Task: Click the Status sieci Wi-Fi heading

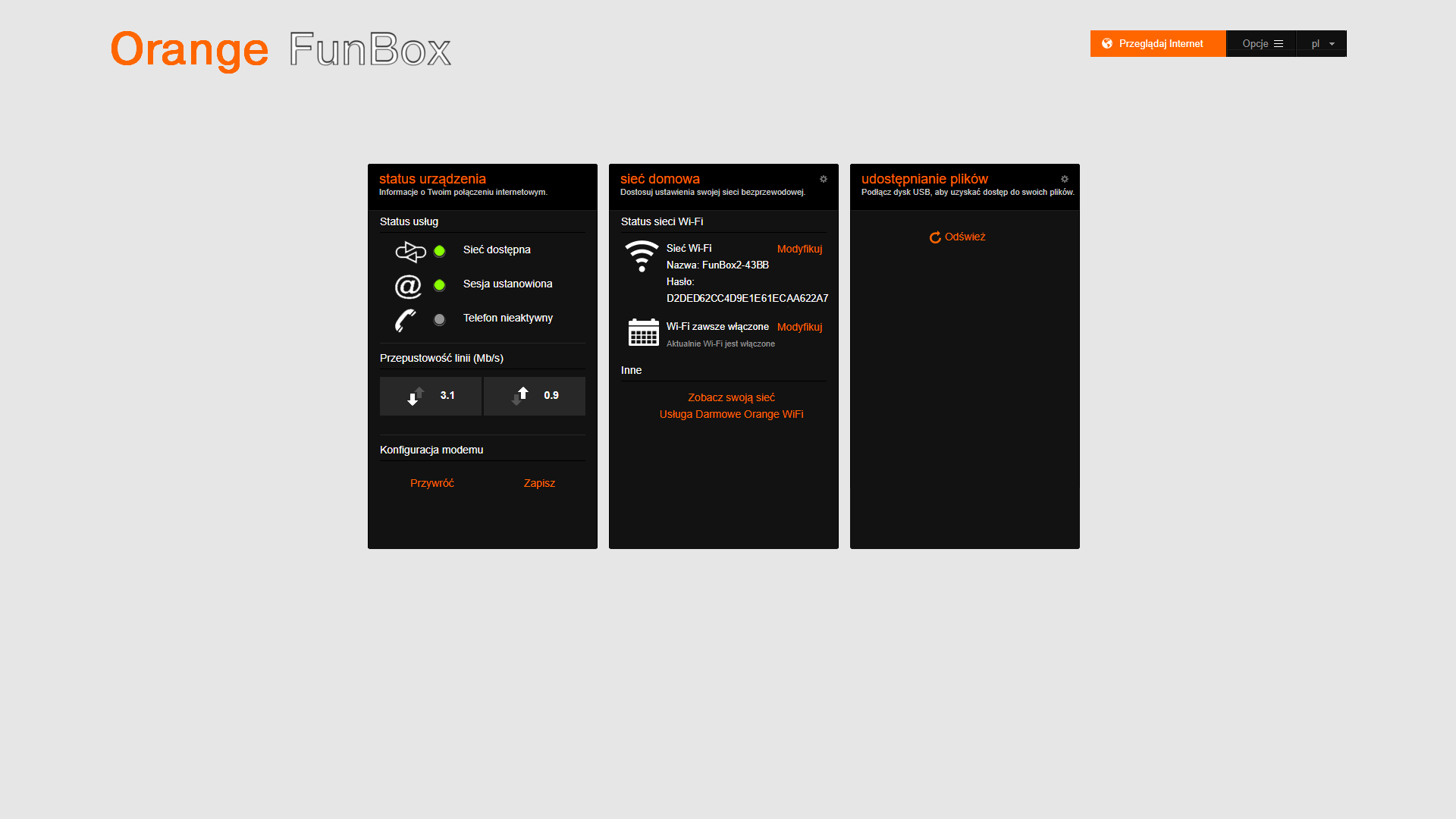Action: coord(662,221)
